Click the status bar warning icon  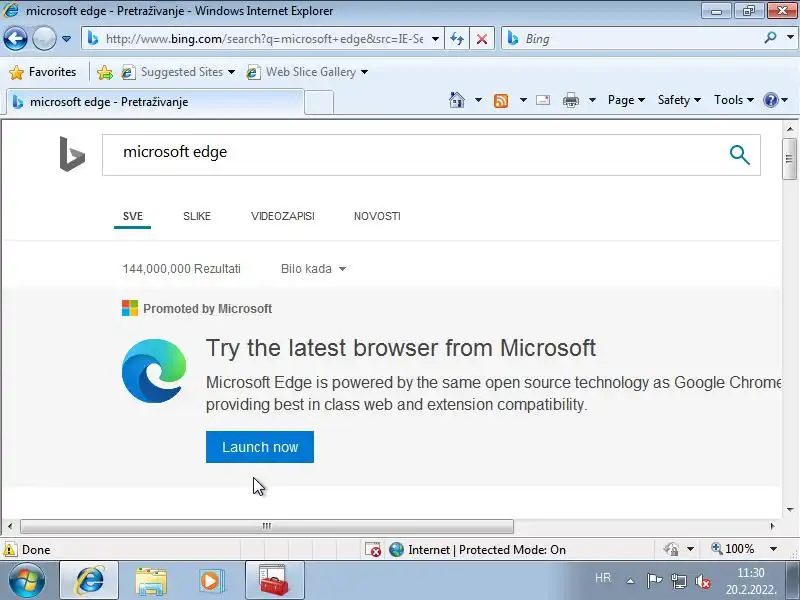tap(10, 549)
